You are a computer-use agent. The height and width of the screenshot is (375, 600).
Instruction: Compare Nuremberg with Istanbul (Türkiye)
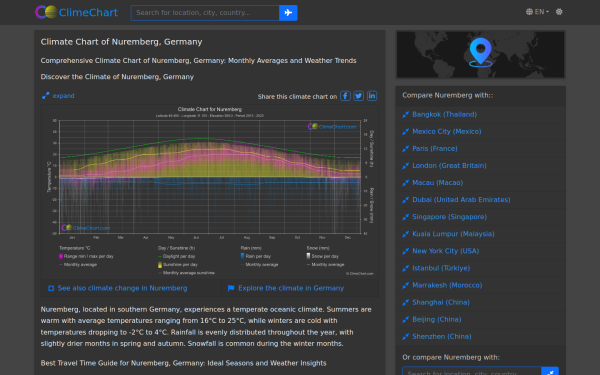pyautogui.click(x=441, y=268)
